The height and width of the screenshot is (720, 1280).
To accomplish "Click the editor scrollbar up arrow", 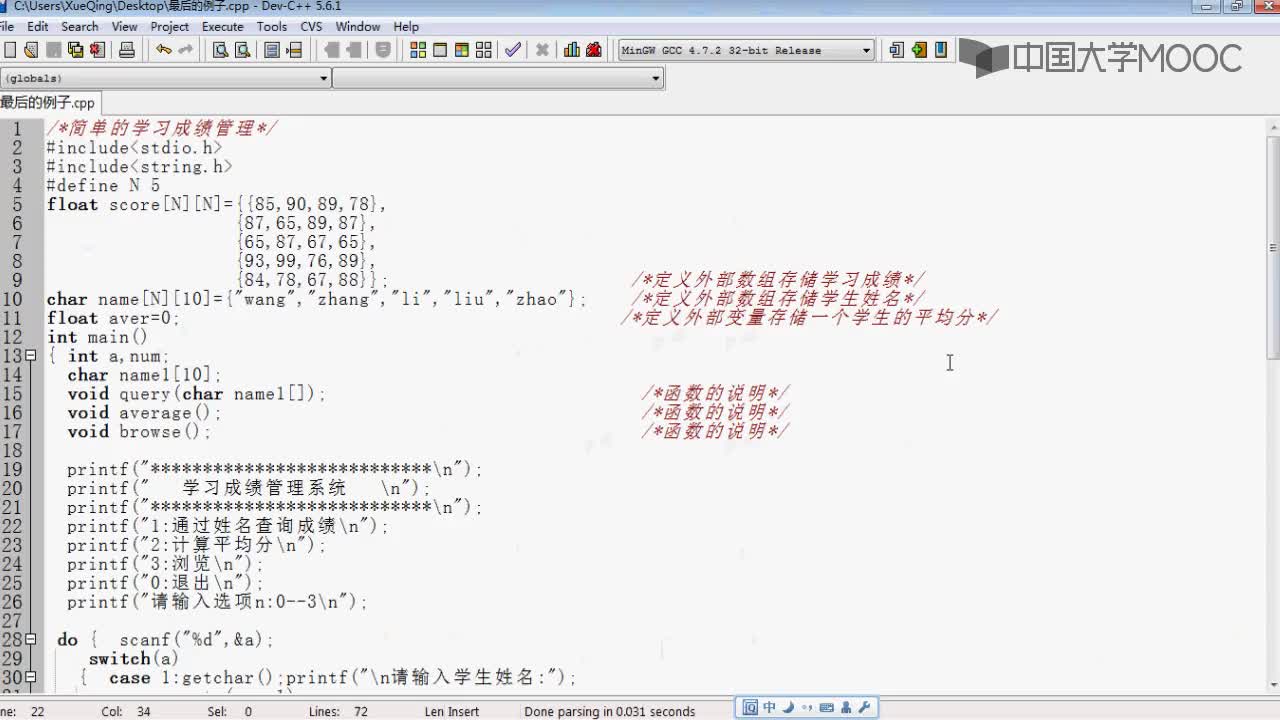I will [1273, 126].
